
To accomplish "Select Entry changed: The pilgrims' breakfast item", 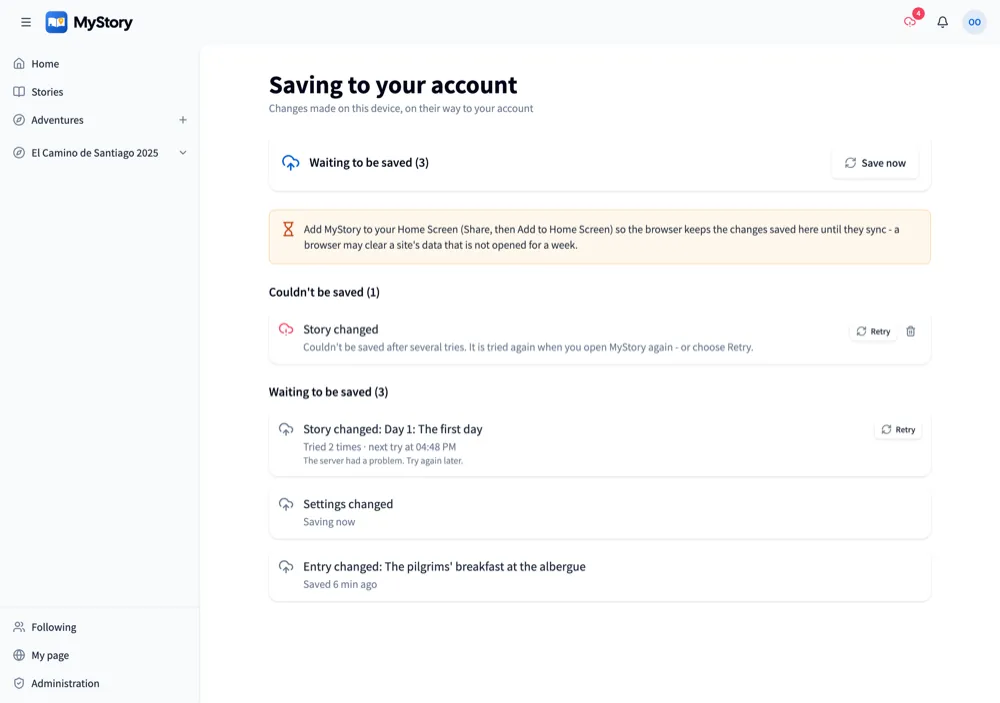I will point(599,575).
